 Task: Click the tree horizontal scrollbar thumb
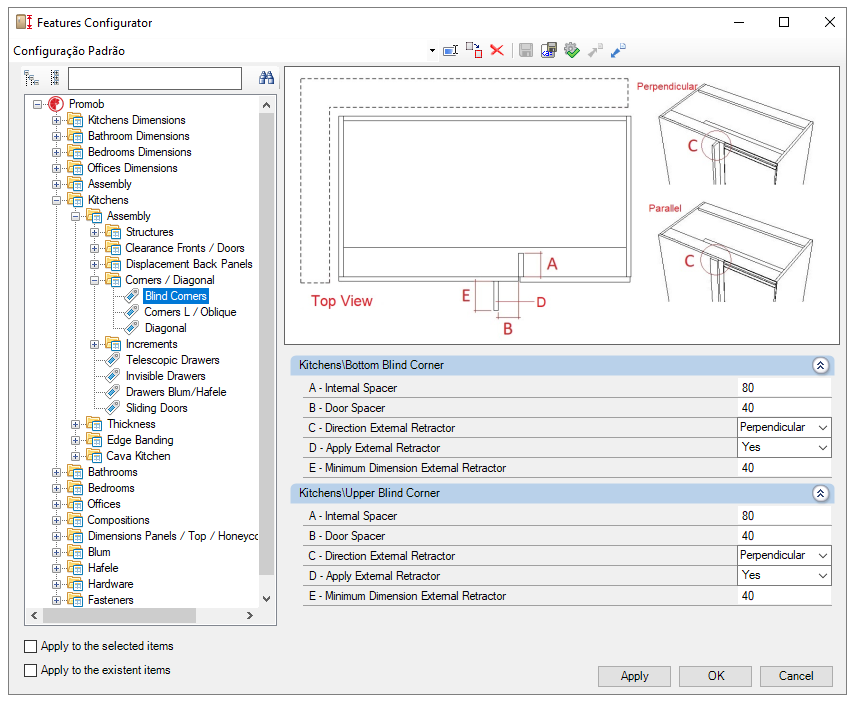pyautogui.click(x=119, y=616)
